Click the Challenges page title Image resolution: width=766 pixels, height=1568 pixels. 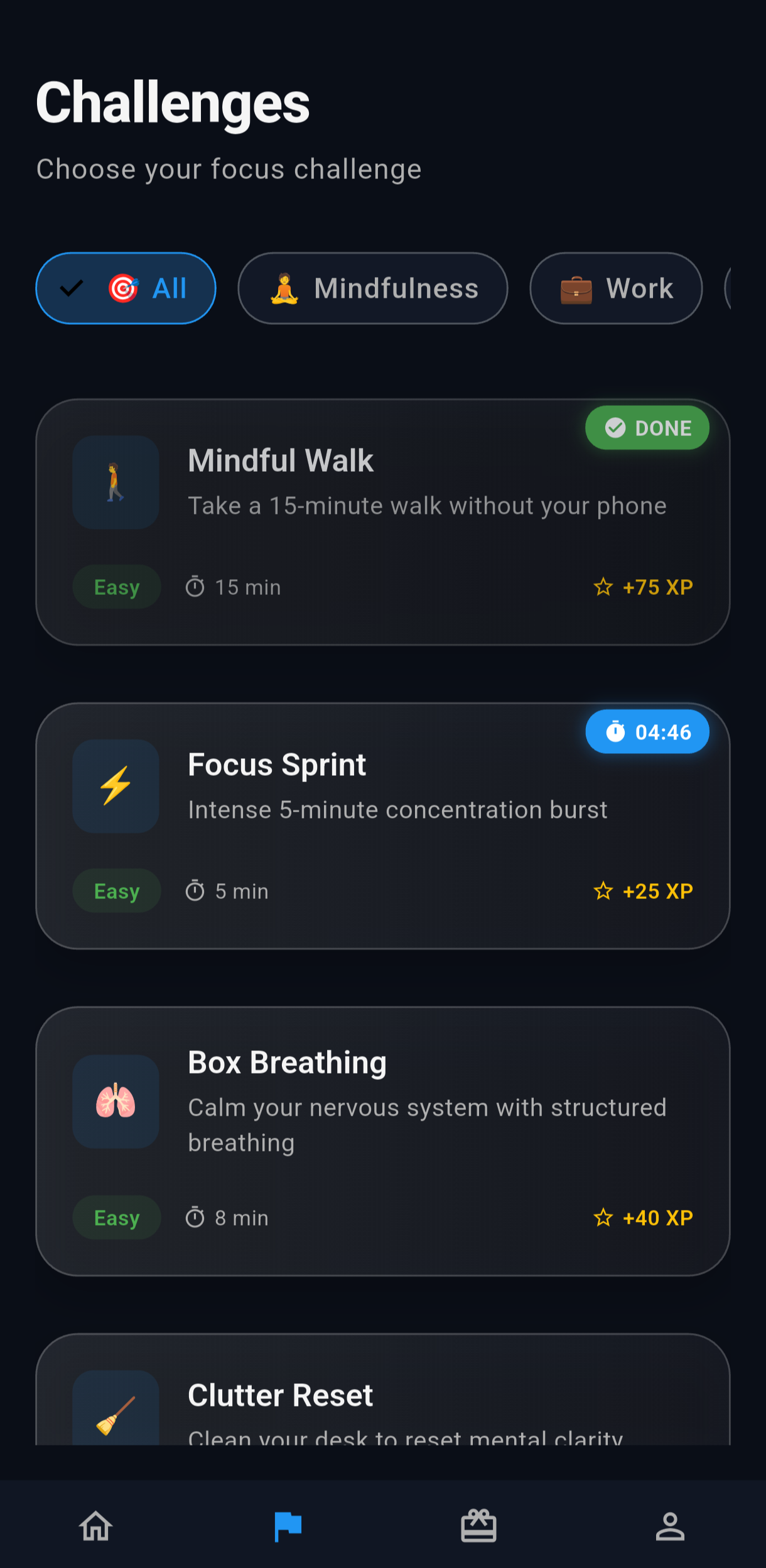(173, 101)
